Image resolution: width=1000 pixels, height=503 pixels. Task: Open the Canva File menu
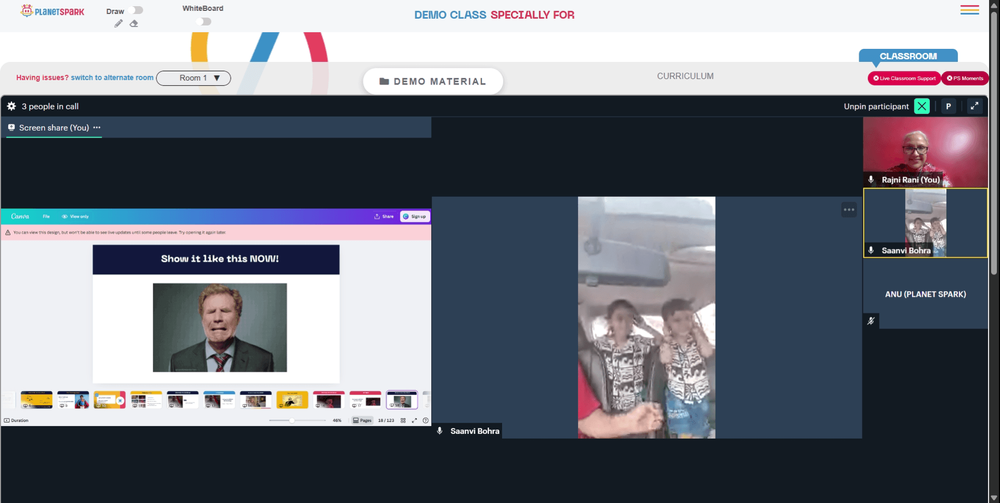click(46, 217)
